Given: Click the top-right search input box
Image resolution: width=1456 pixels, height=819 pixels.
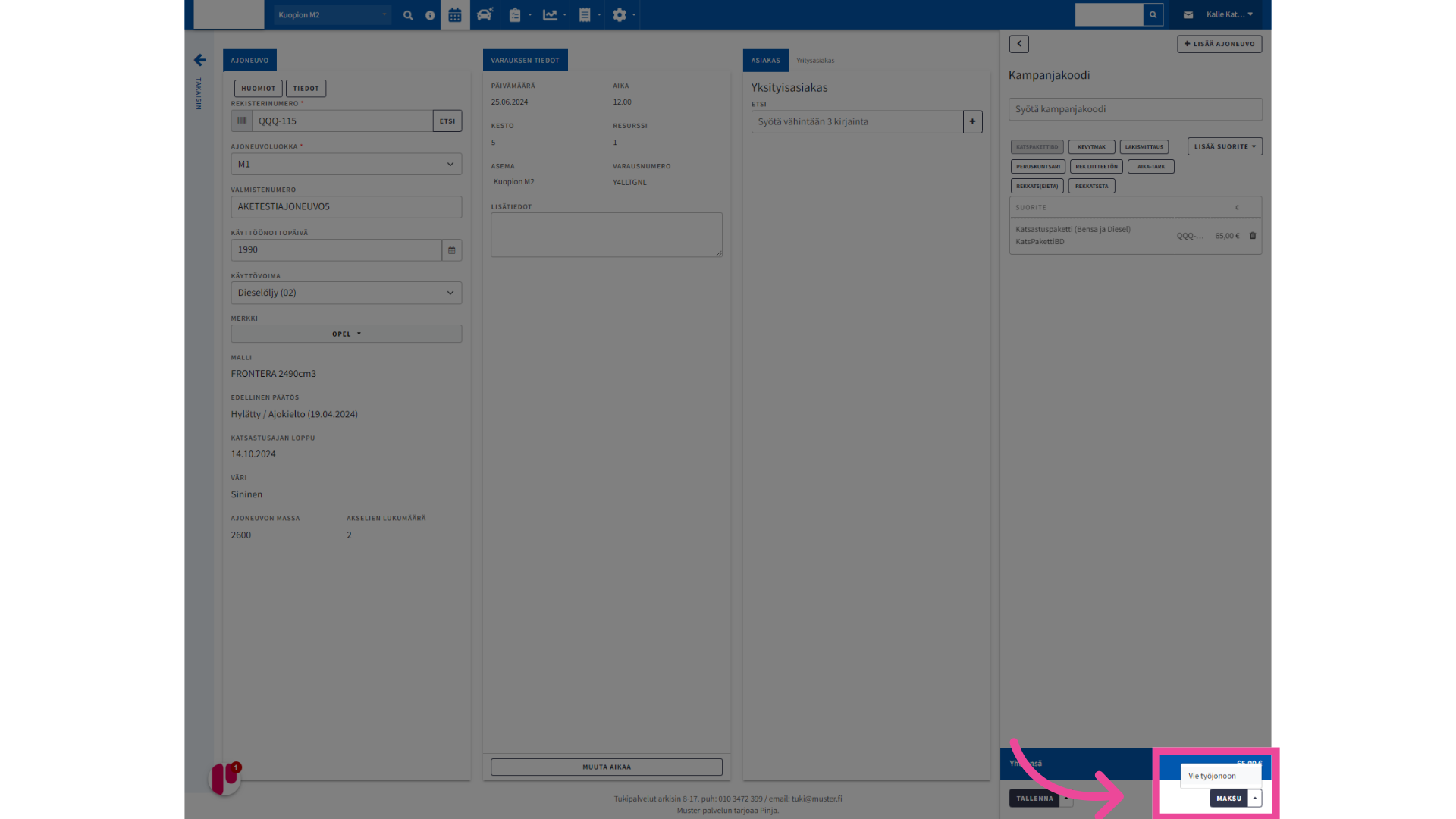Looking at the screenshot, I should click(1109, 14).
